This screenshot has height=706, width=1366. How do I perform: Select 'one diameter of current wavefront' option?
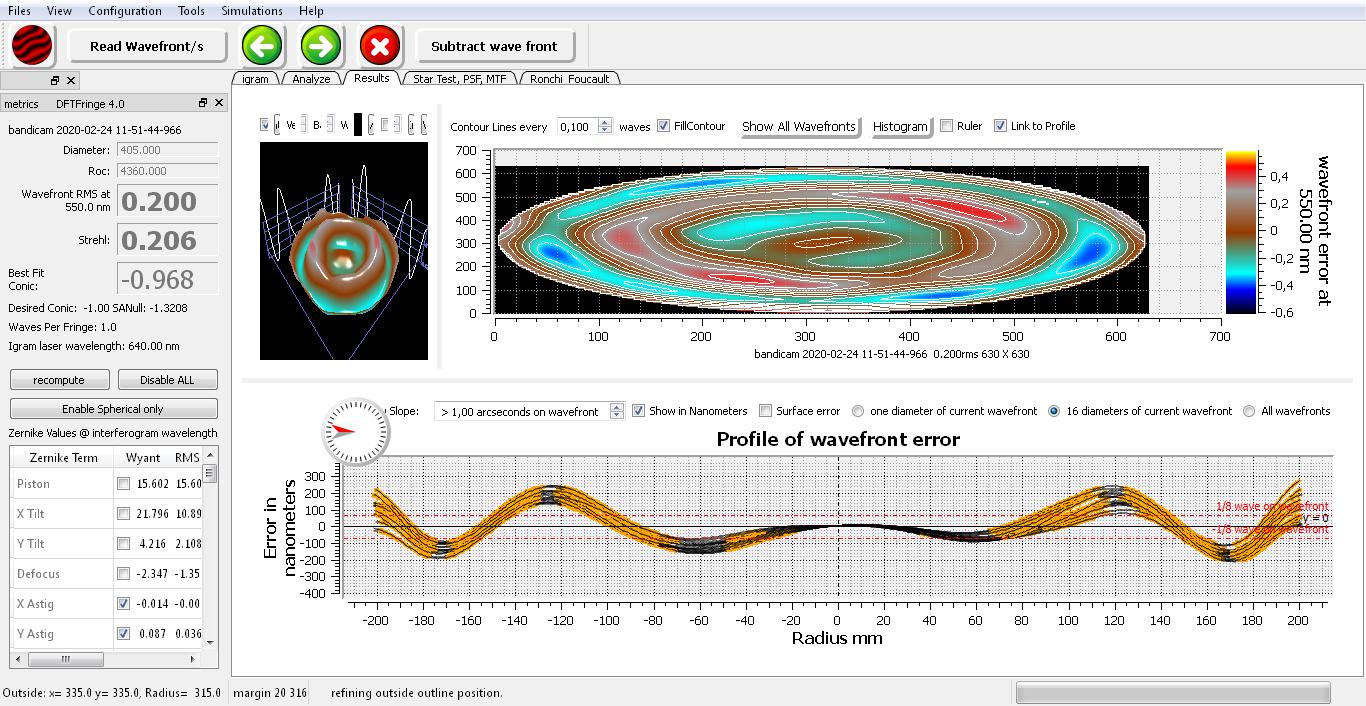(x=858, y=411)
